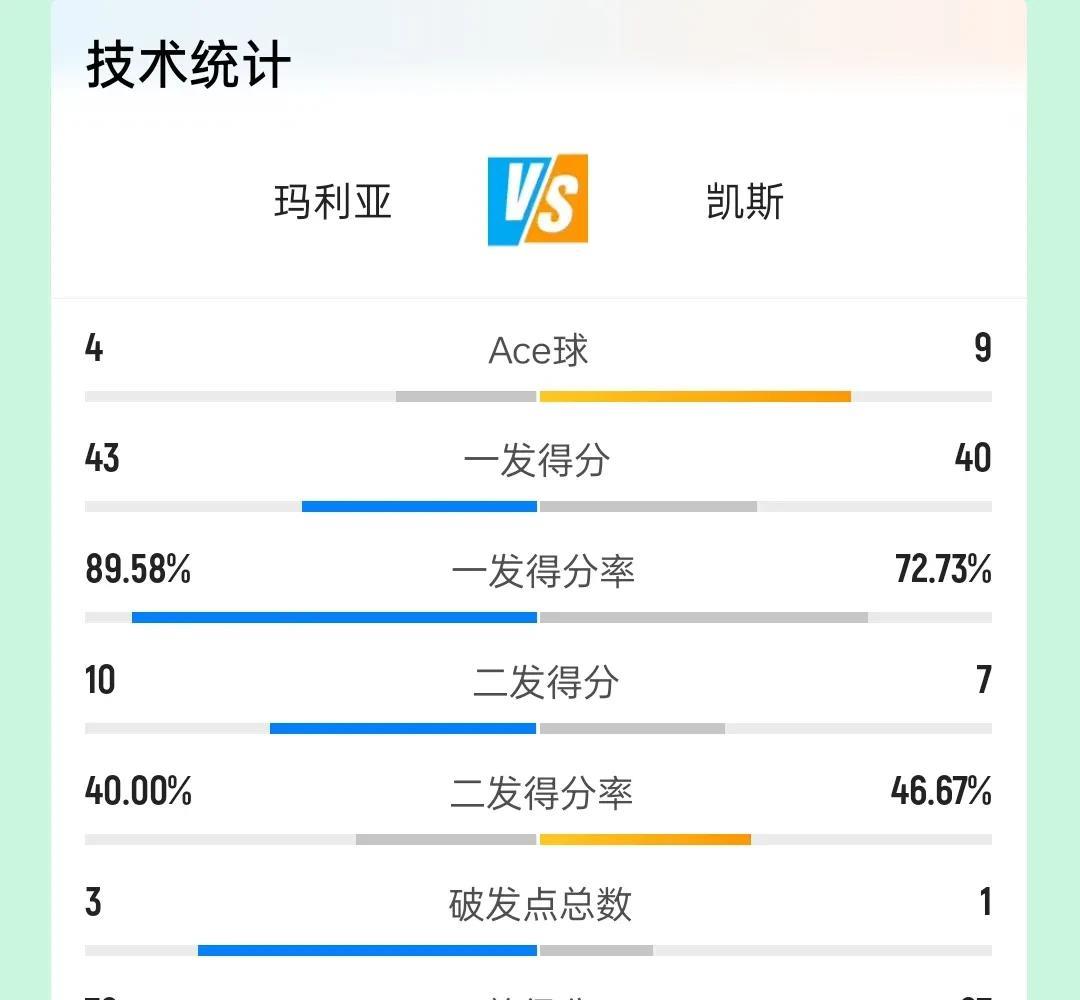Viewport: 1080px width, 1000px height.
Task: Click the 技术统计 heading
Action: pos(188,64)
